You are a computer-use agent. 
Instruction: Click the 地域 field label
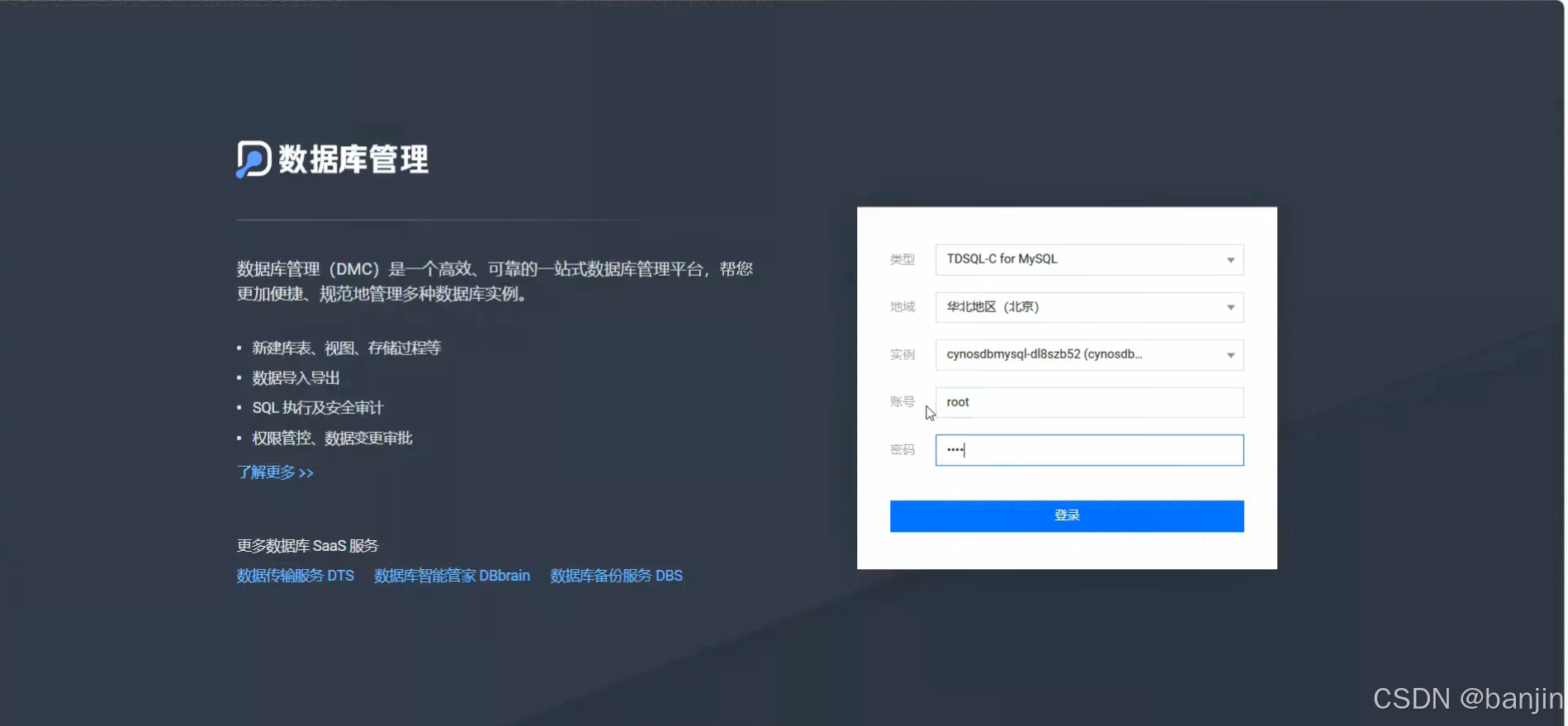902,307
